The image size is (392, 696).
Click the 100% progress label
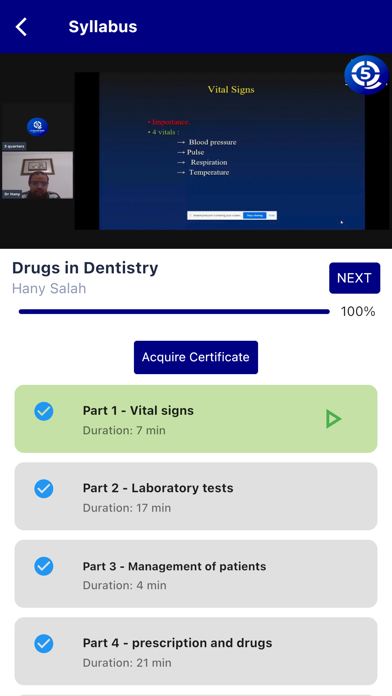358,312
